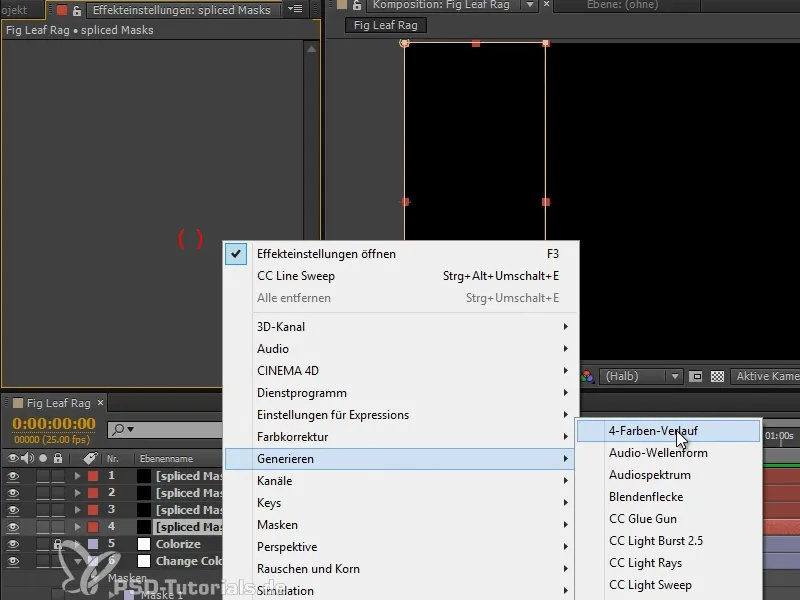Open the Kanäle submenu
This screenshot has height=600, width=800.
(402, 481)
